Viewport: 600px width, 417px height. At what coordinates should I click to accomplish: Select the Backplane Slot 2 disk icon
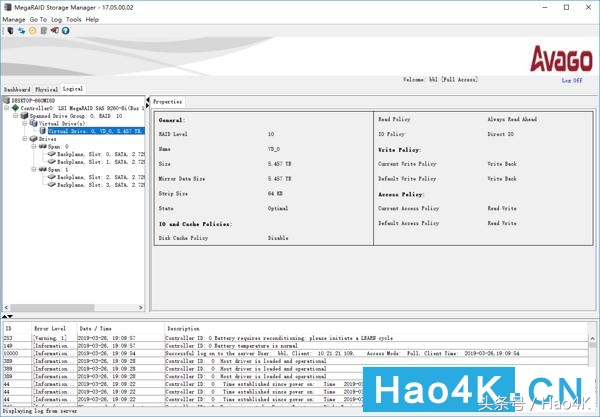click(52, 177)
